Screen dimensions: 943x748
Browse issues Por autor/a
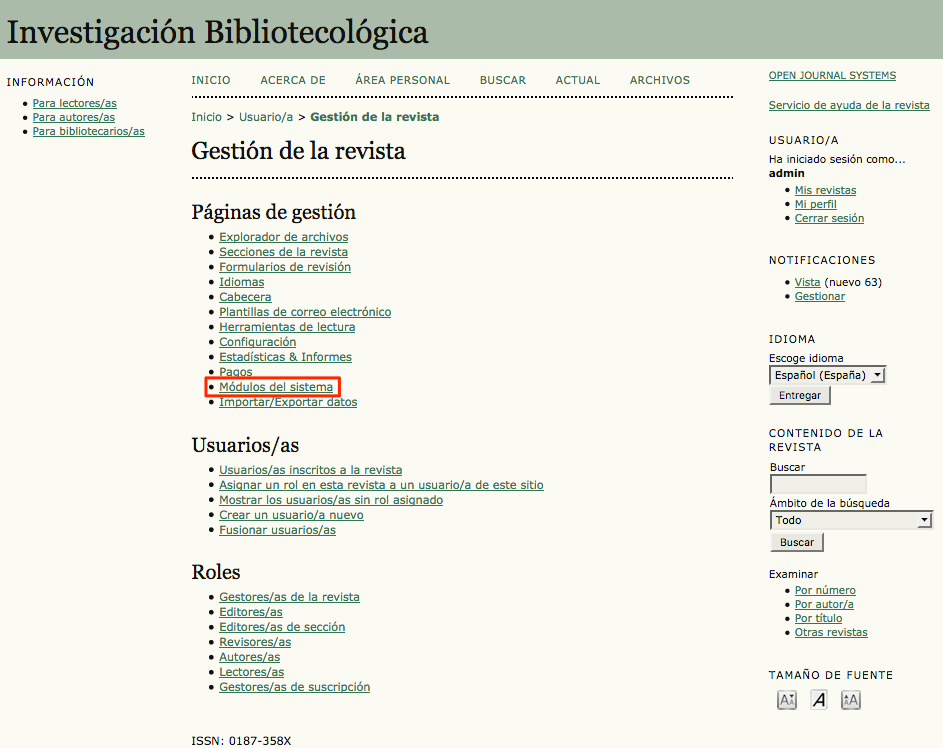(x=824, y=604)
